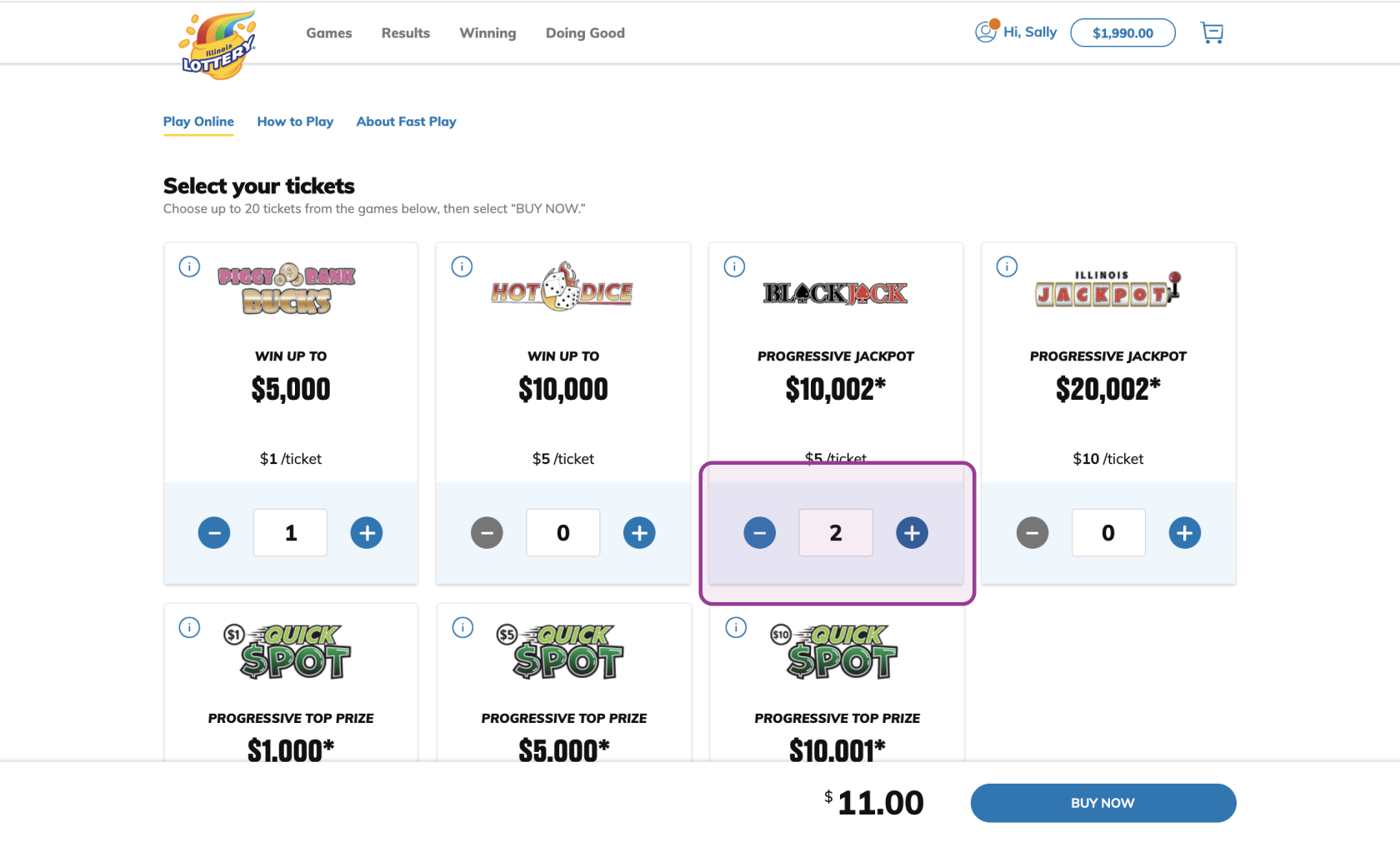Open info icon for Piggy Bank Bucks

[x=189, y=267]
